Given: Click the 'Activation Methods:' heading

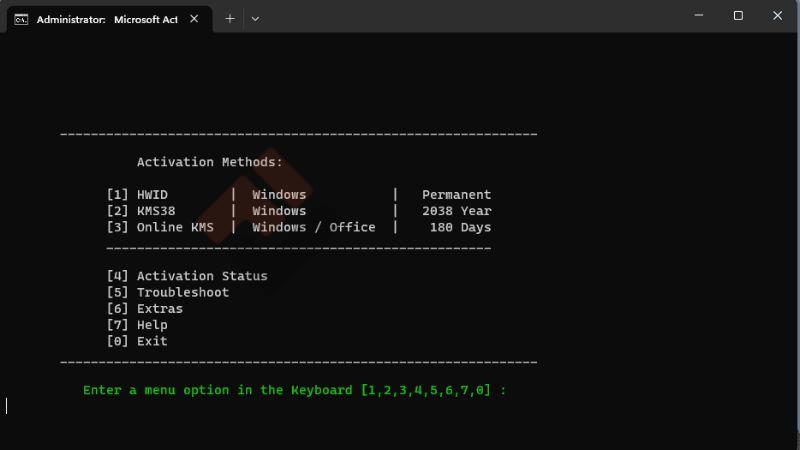Looking at the screenshot, I should coord(209,162).
